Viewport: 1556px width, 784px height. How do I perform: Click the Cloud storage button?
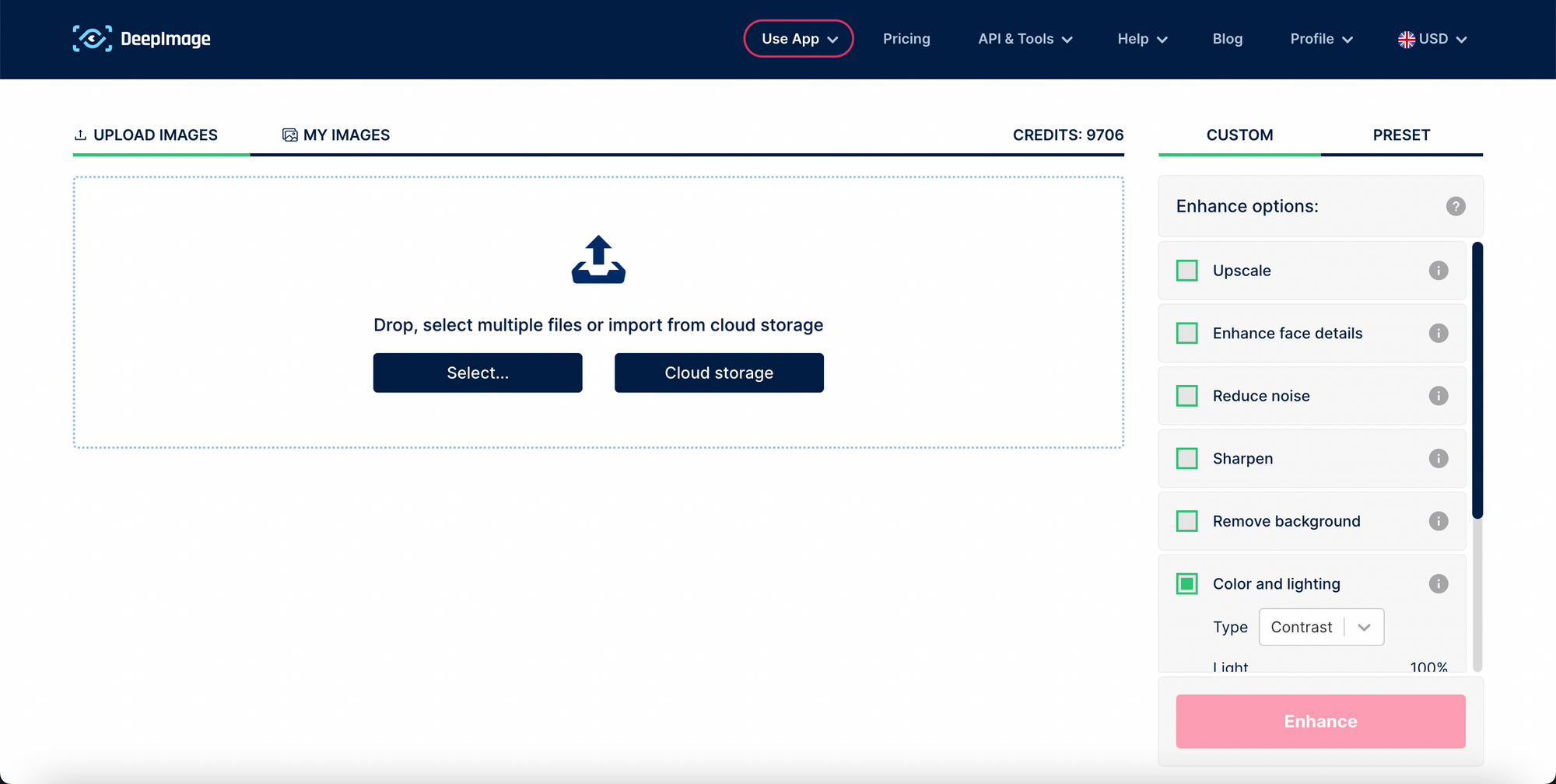point(719,373)
